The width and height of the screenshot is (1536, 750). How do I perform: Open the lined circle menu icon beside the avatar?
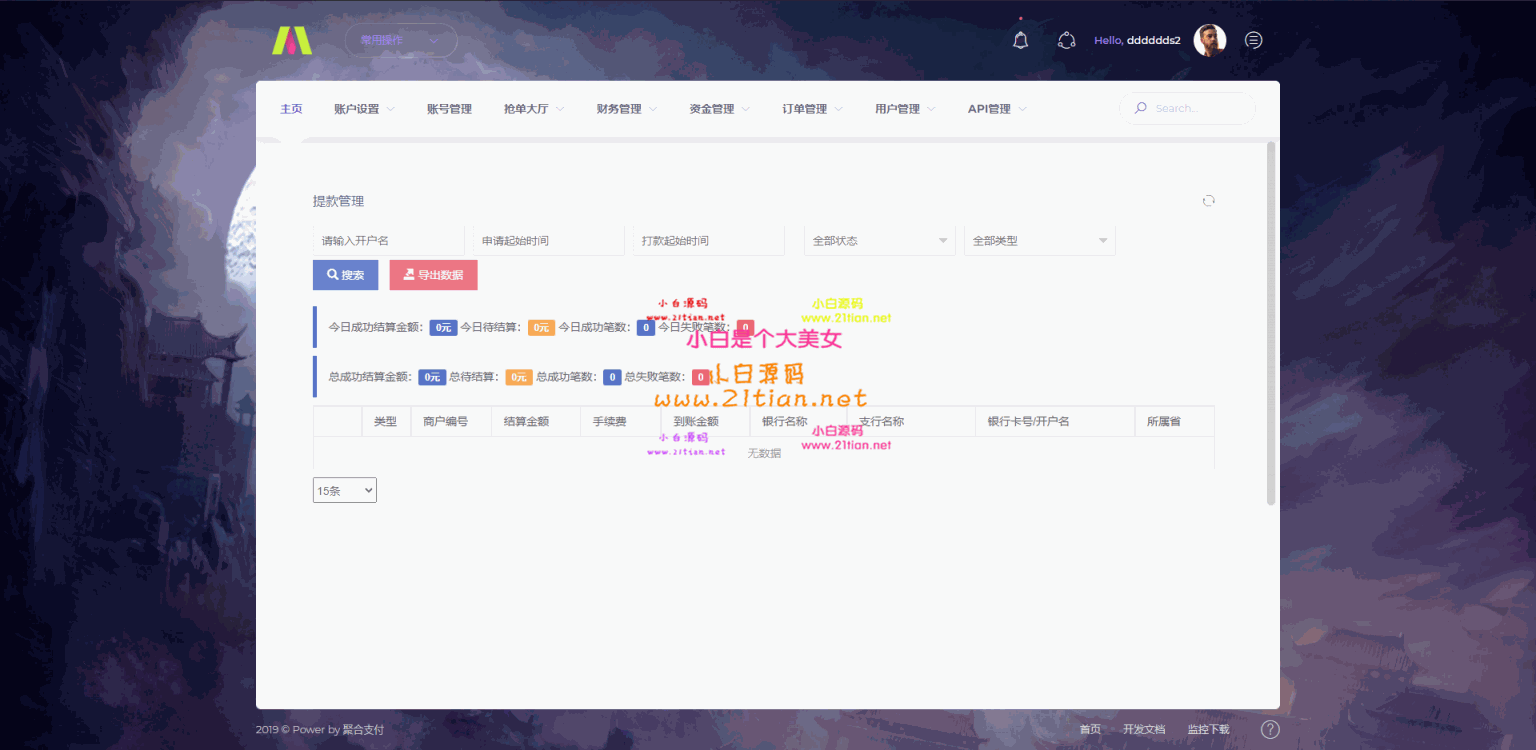pos(1253,40)
